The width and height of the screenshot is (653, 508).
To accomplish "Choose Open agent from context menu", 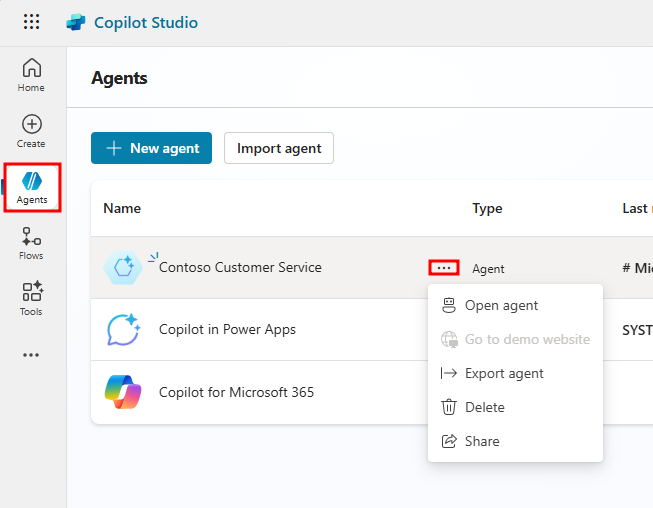I will tap(501, 306).
